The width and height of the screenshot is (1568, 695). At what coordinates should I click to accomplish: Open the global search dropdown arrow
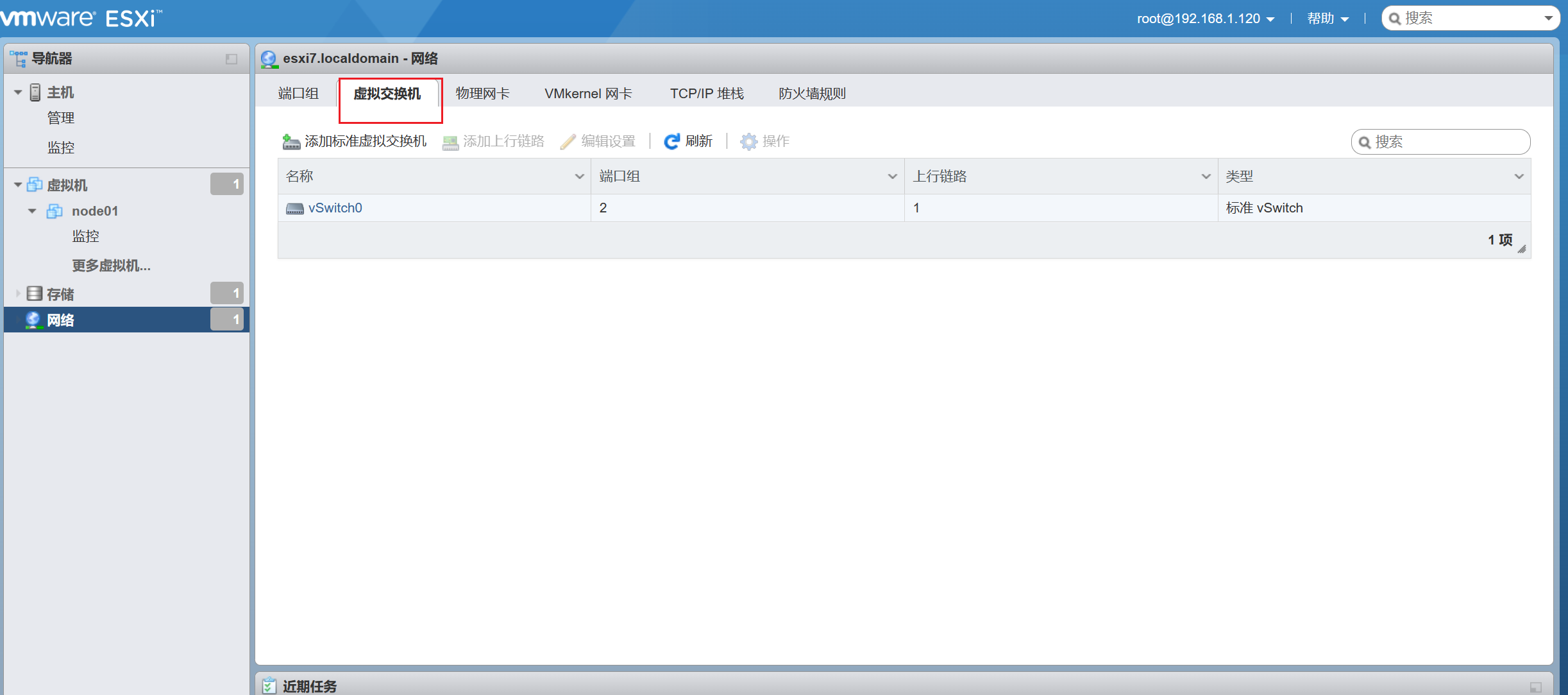click(x=1548, y=19)
